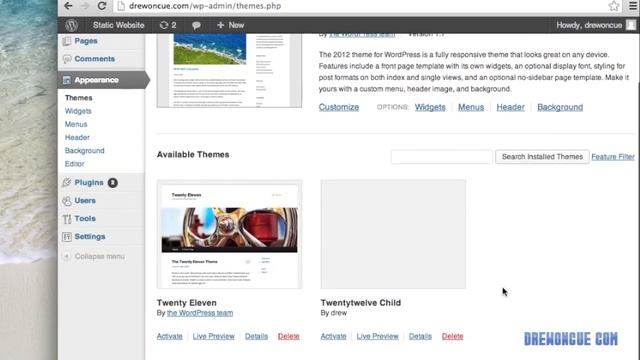Open the Users menu
The image size is (640, 360).
point(85,200)
